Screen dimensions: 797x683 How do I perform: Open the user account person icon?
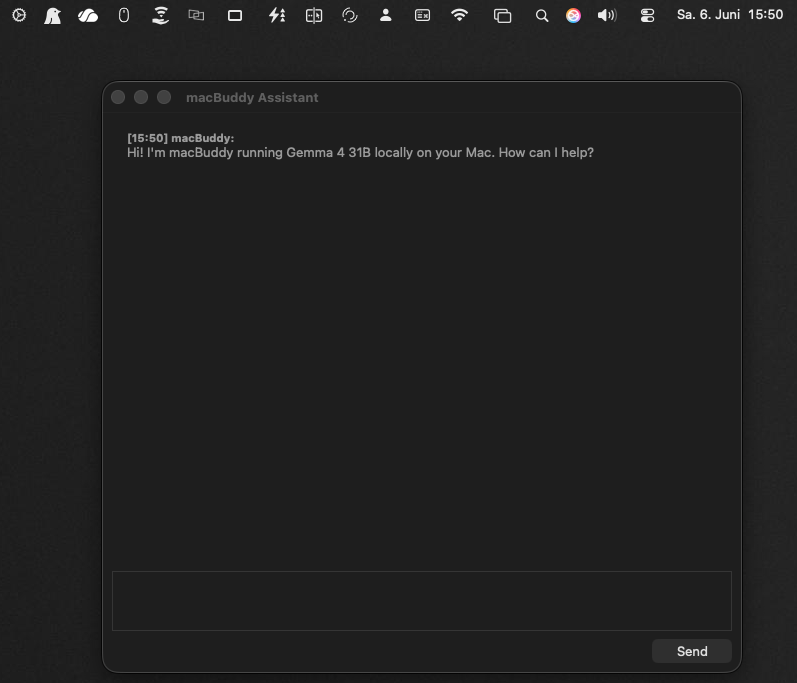(x=386, y=15)
